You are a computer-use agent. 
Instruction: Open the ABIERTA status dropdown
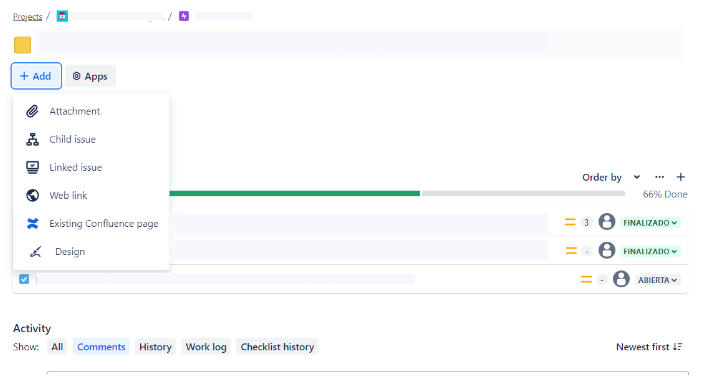coord(657,280)
